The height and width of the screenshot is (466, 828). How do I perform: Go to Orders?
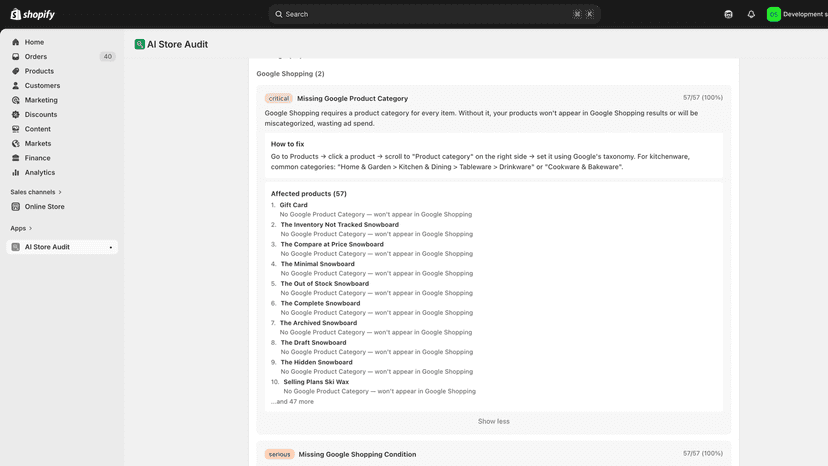(x=36, y=57)
